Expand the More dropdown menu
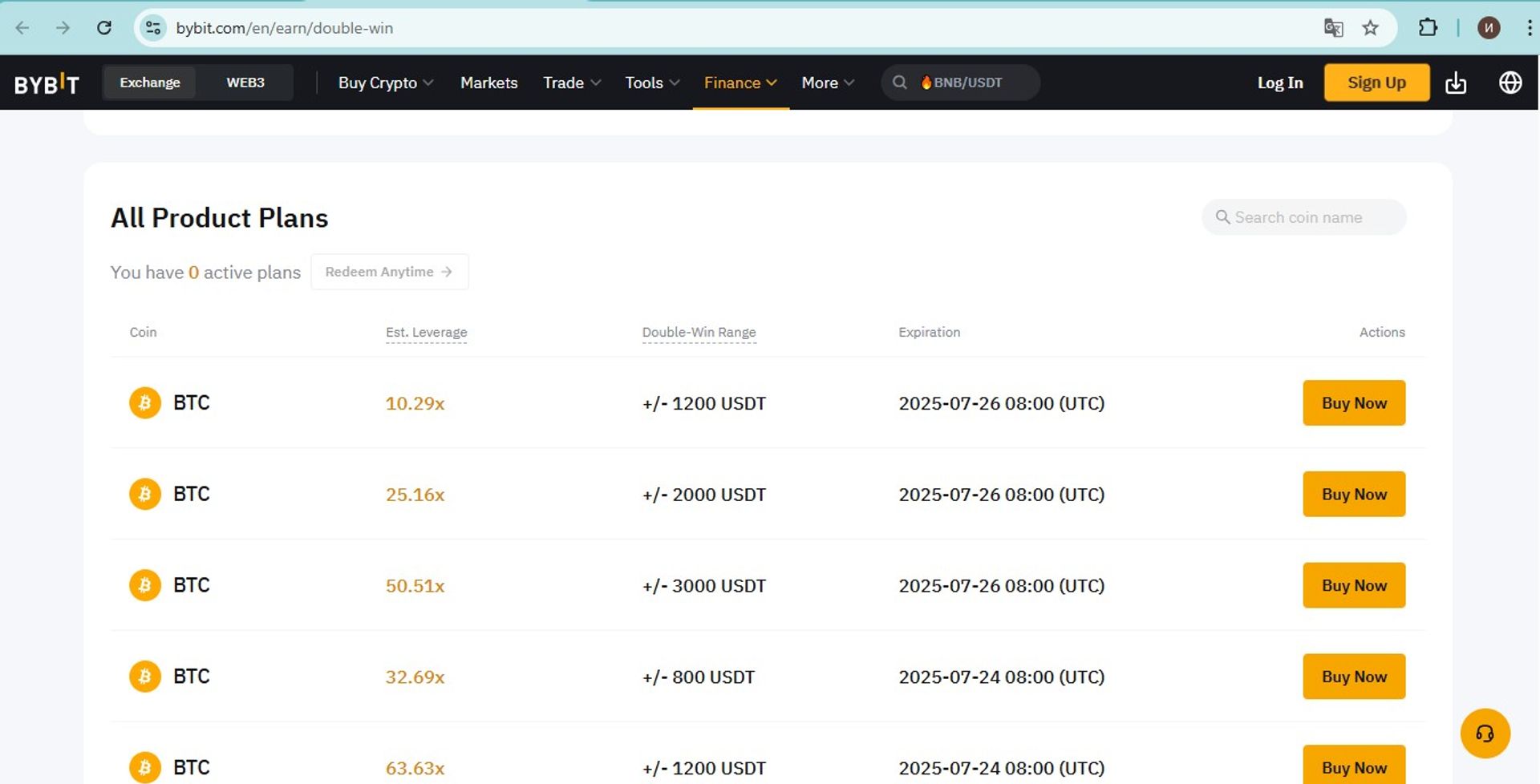 point(828,83)
